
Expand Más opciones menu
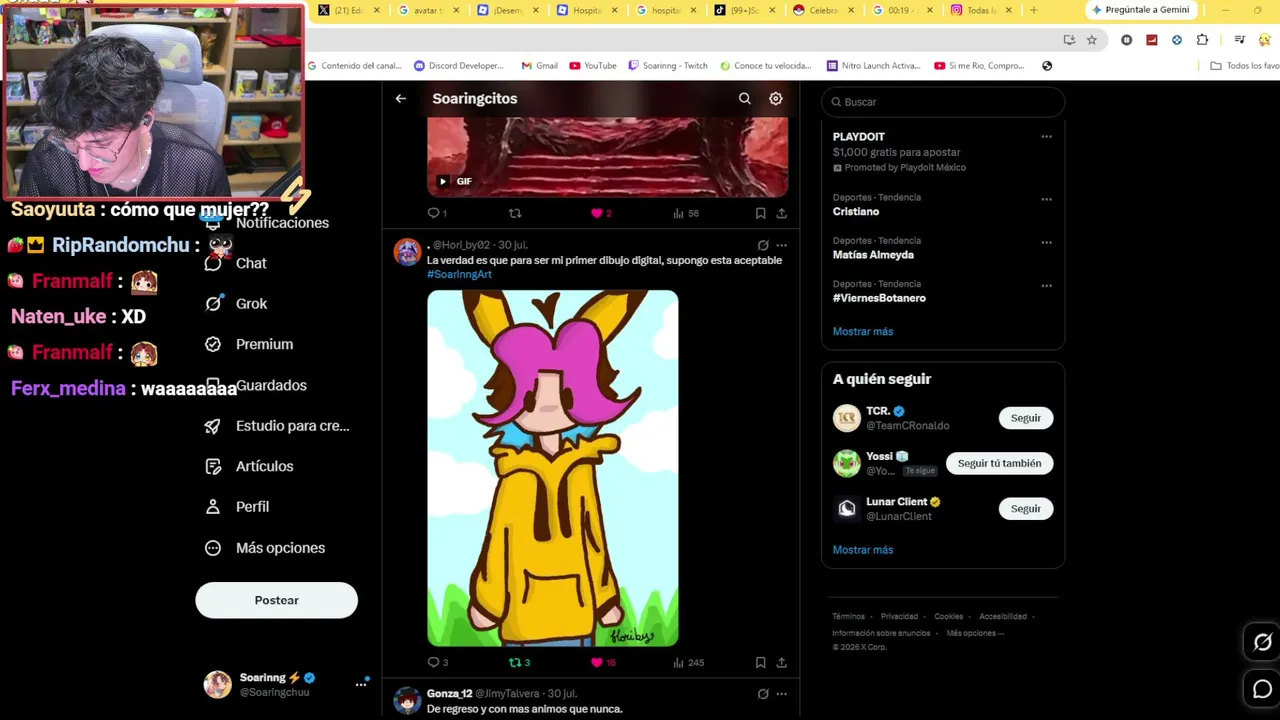click(264, 548)
